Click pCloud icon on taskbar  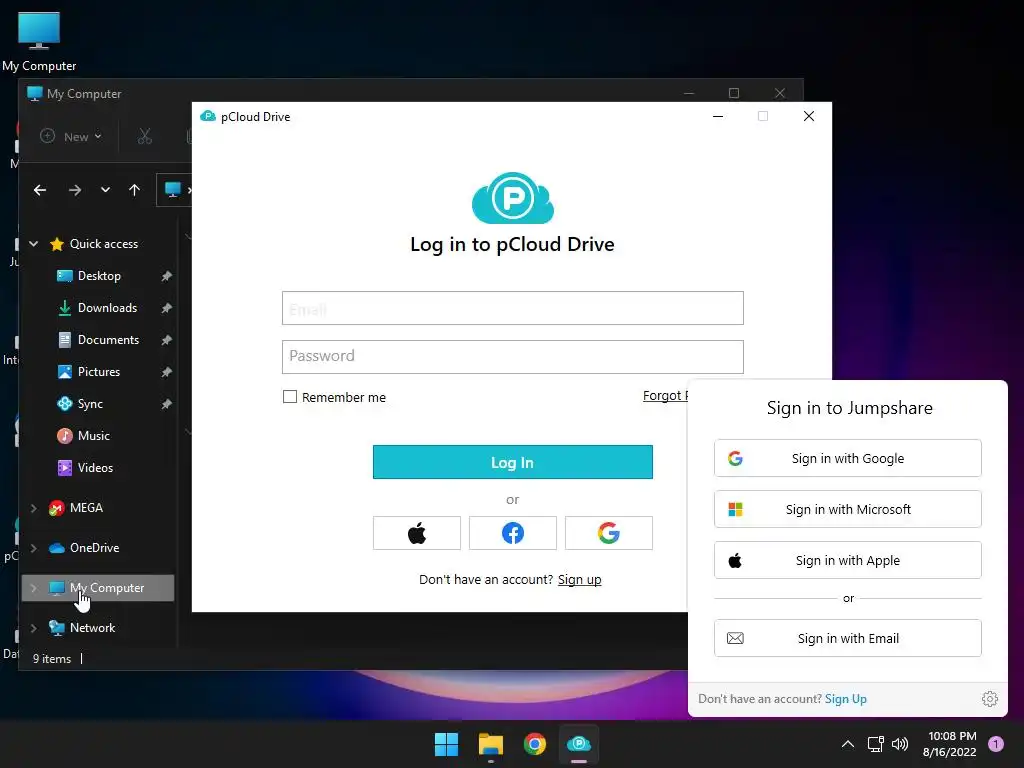point(579,744)
